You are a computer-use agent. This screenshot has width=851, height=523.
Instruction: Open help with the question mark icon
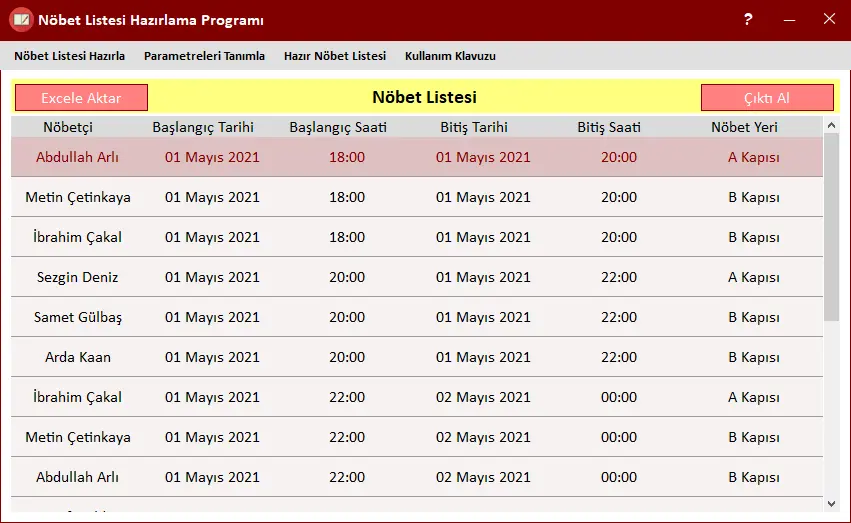coord(748,20)
